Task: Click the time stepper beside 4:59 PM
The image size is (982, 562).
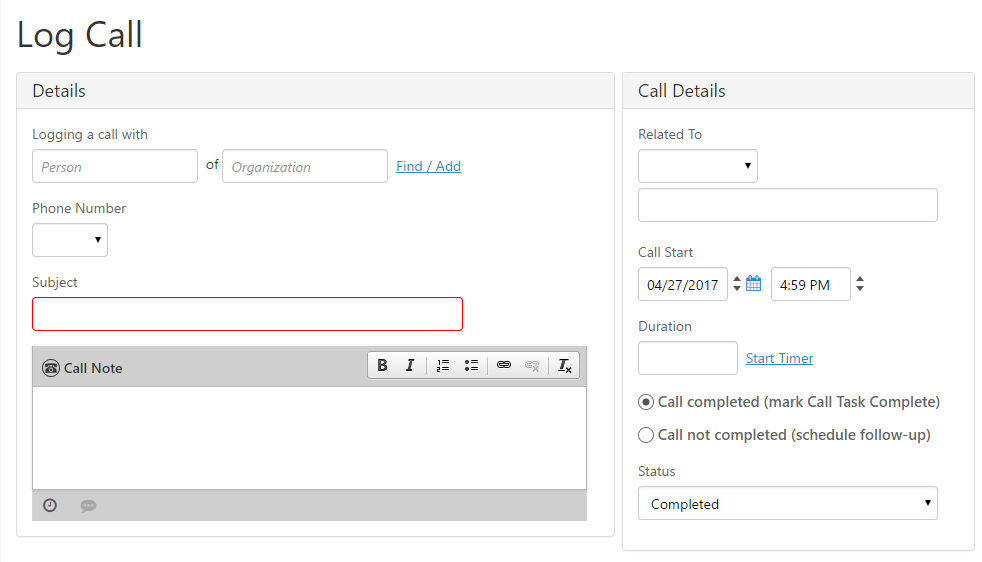Action: pyautogui.click(x=860, y=284)
